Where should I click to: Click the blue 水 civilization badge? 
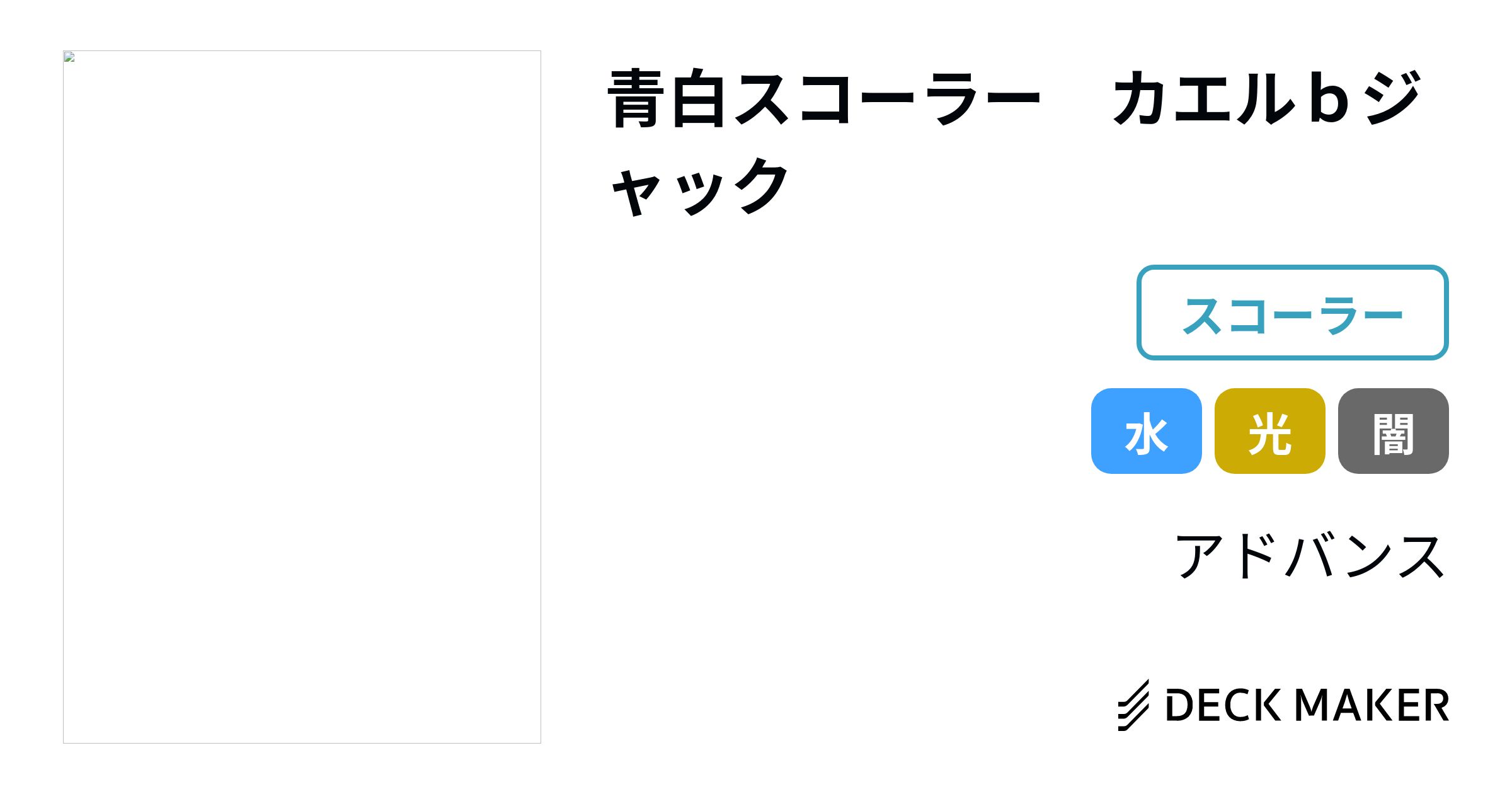[1146, 431]
